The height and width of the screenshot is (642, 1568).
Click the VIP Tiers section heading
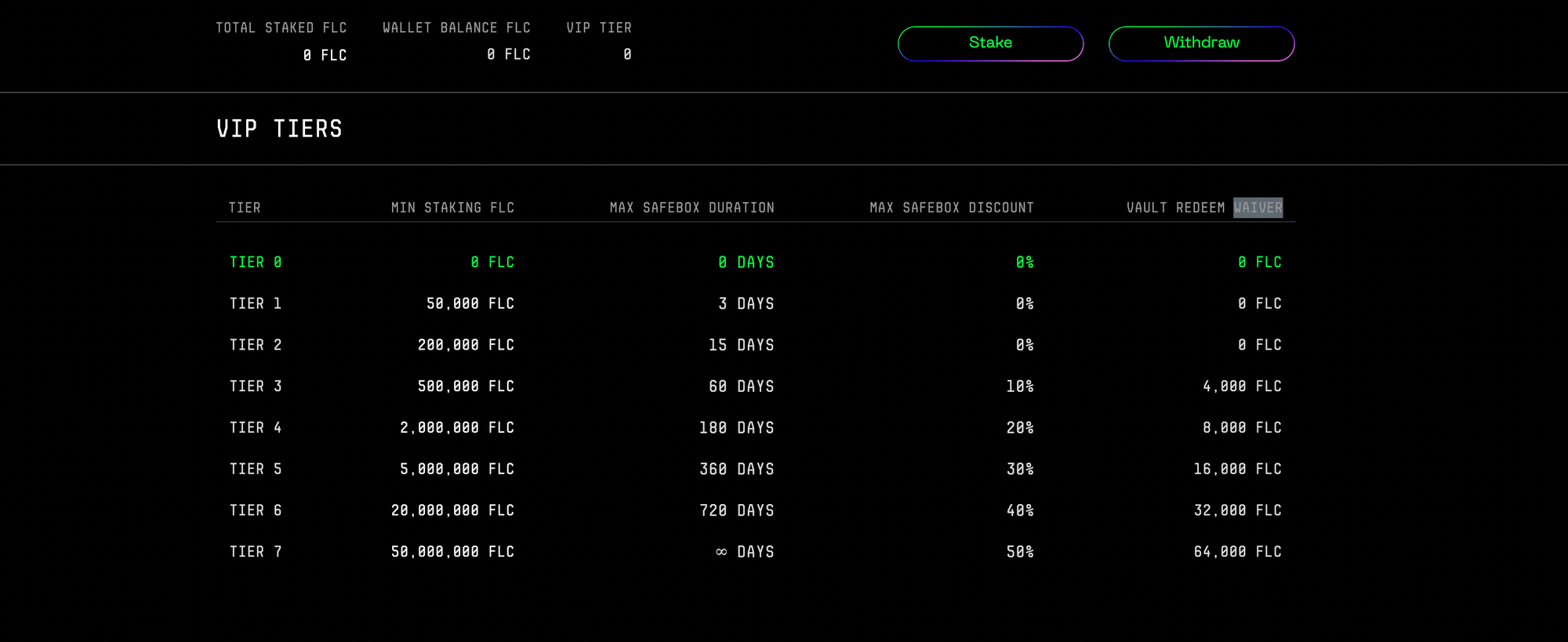click(279, 129)
